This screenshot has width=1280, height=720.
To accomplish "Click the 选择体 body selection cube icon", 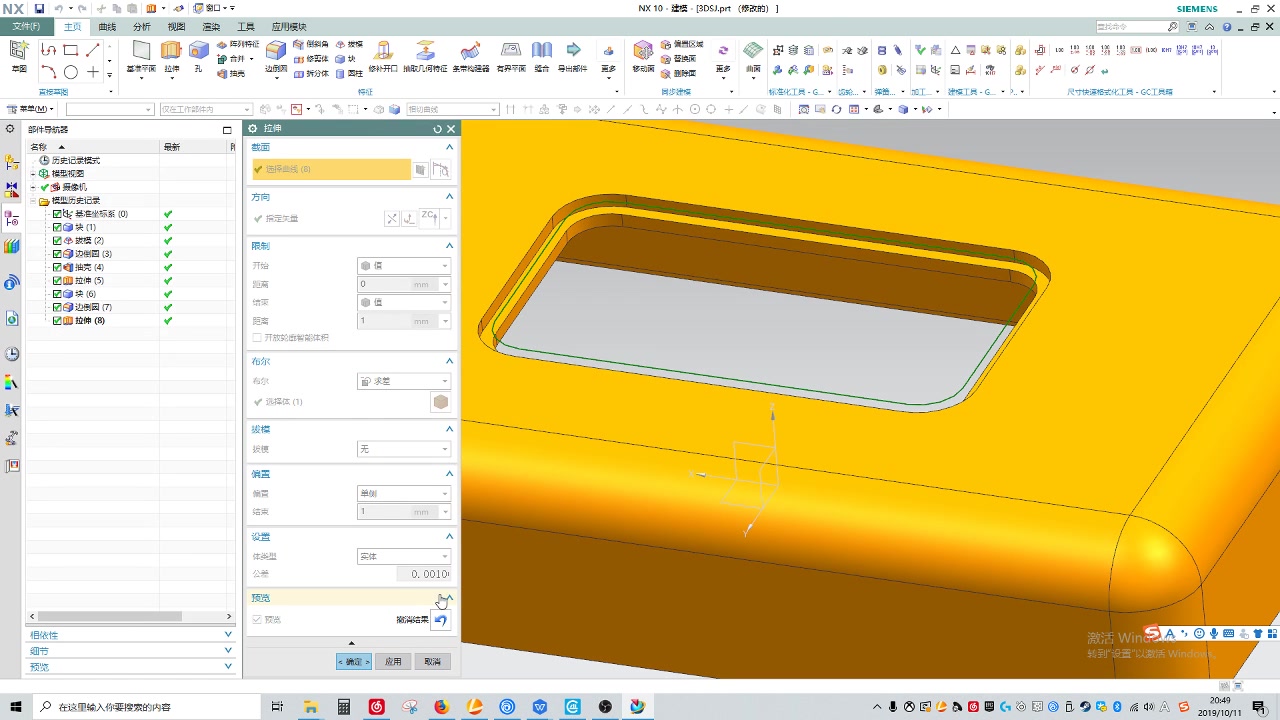I will click(440, 402).
